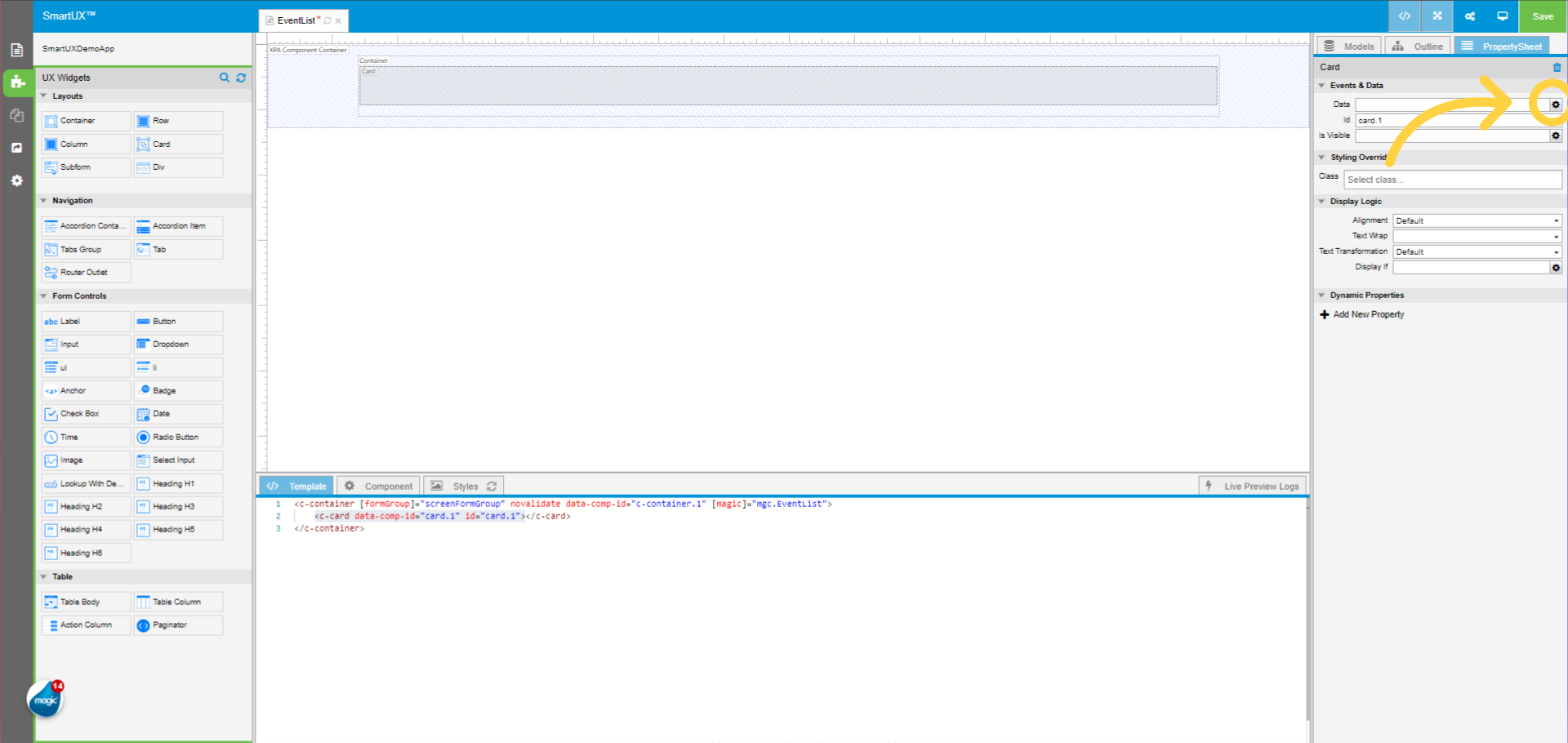This screenshot has height=743, width=1568.
Task: Click the gears icon in top toolbar
Action: coord(1470,16)
